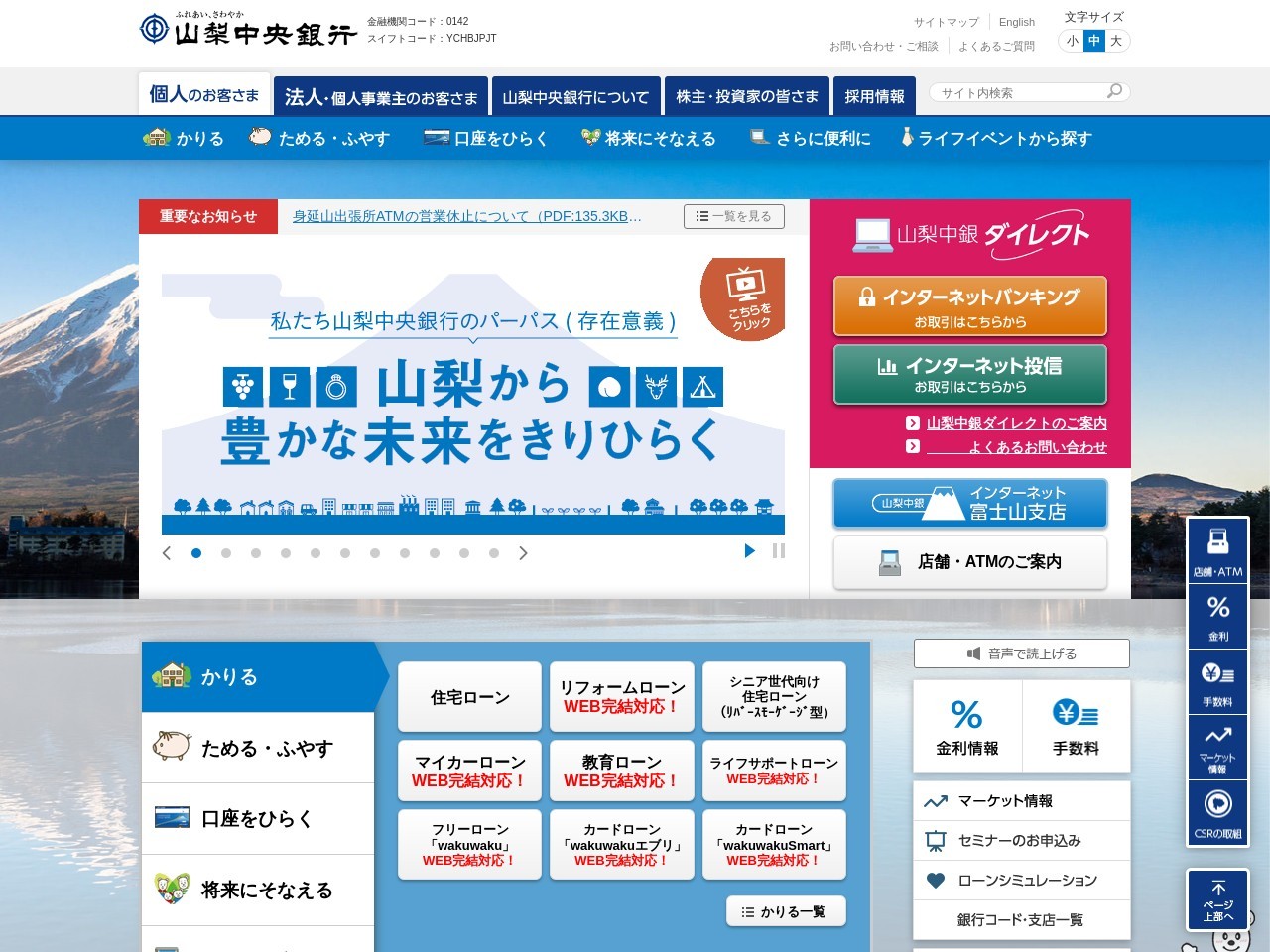Select the last carousel dot
Viewport: 1270px width, 952px height.
pyautogui.click(x=494, y=553)
